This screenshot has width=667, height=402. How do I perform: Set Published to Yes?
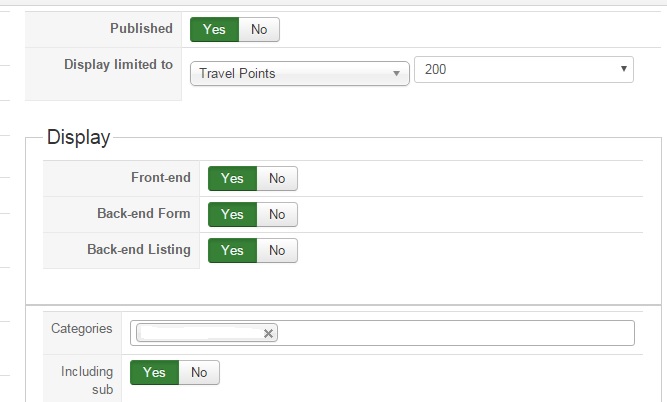click(x=214, y=30)
